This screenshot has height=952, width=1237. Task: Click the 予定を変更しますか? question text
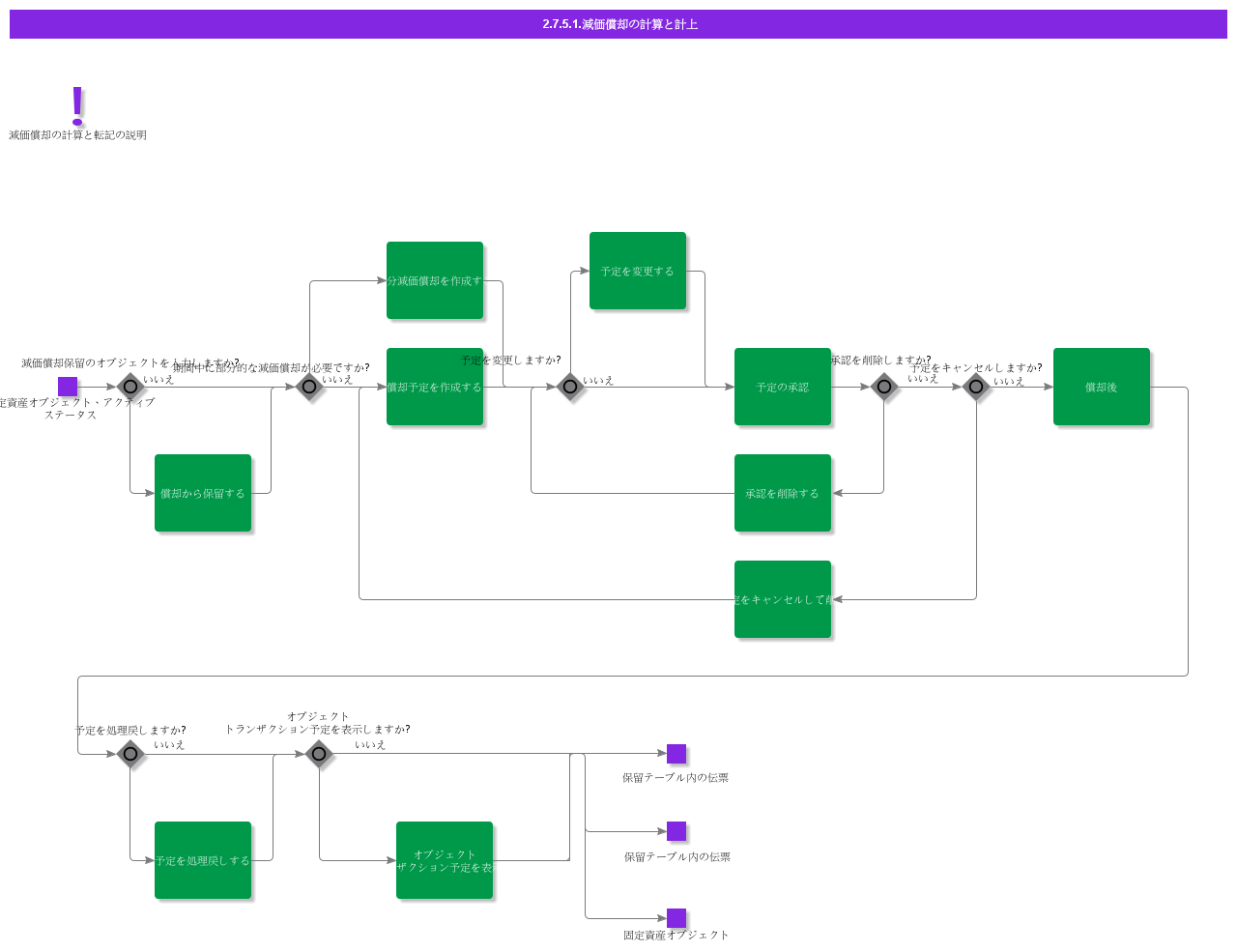click(510, 361)
